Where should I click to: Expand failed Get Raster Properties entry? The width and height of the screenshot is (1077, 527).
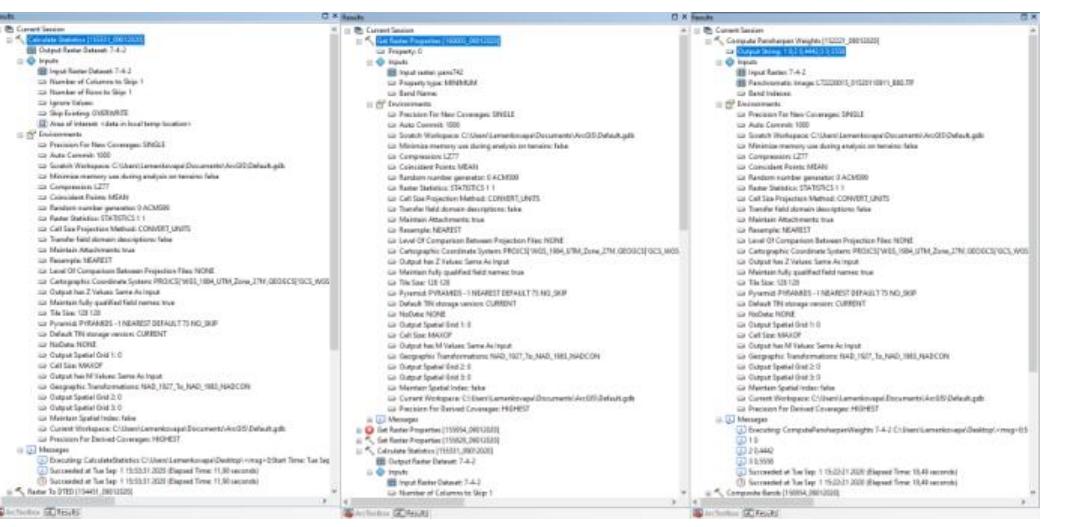click(x=359, y=430)
